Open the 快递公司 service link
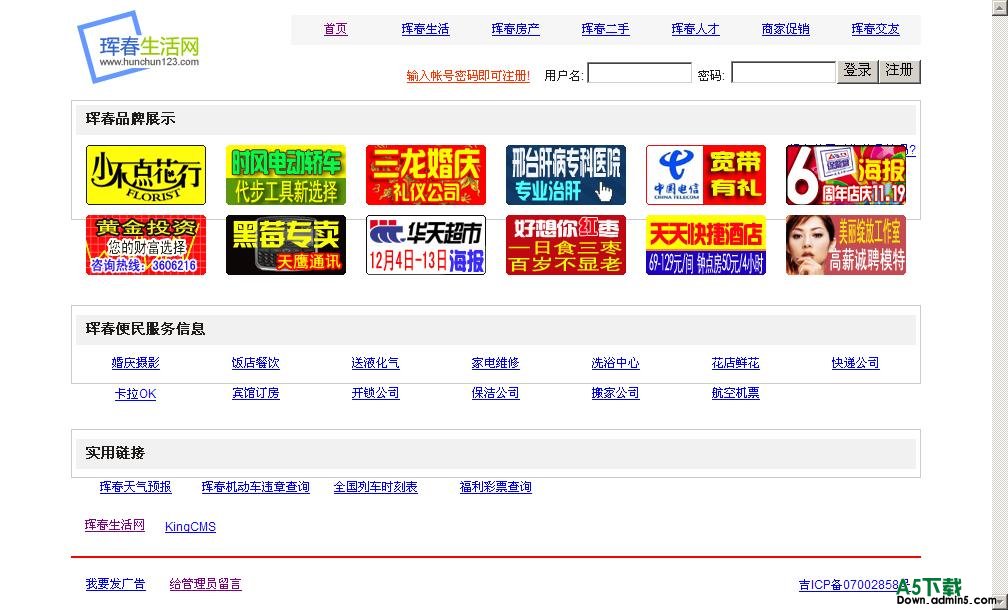This screenshot has width=1008, height=610. pyautogui.click(x=856, y=363)
